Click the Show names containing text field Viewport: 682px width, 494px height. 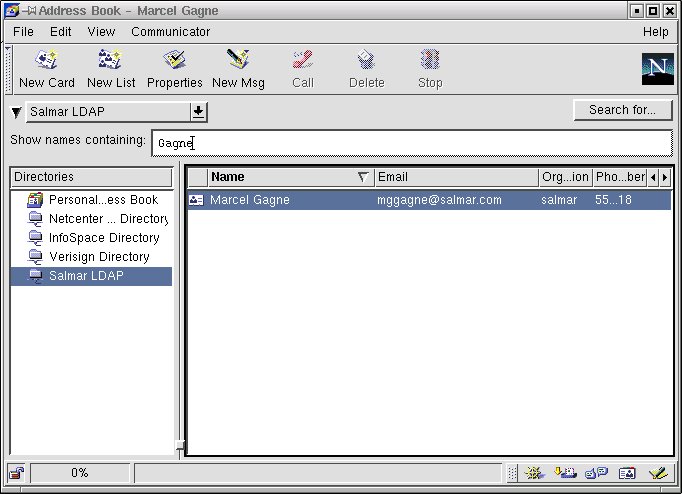point(410,143)
